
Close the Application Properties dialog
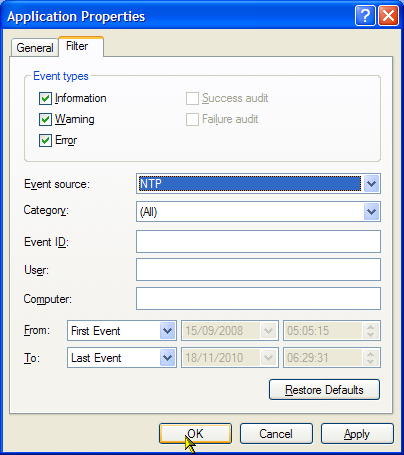click(x=388, y=15)
